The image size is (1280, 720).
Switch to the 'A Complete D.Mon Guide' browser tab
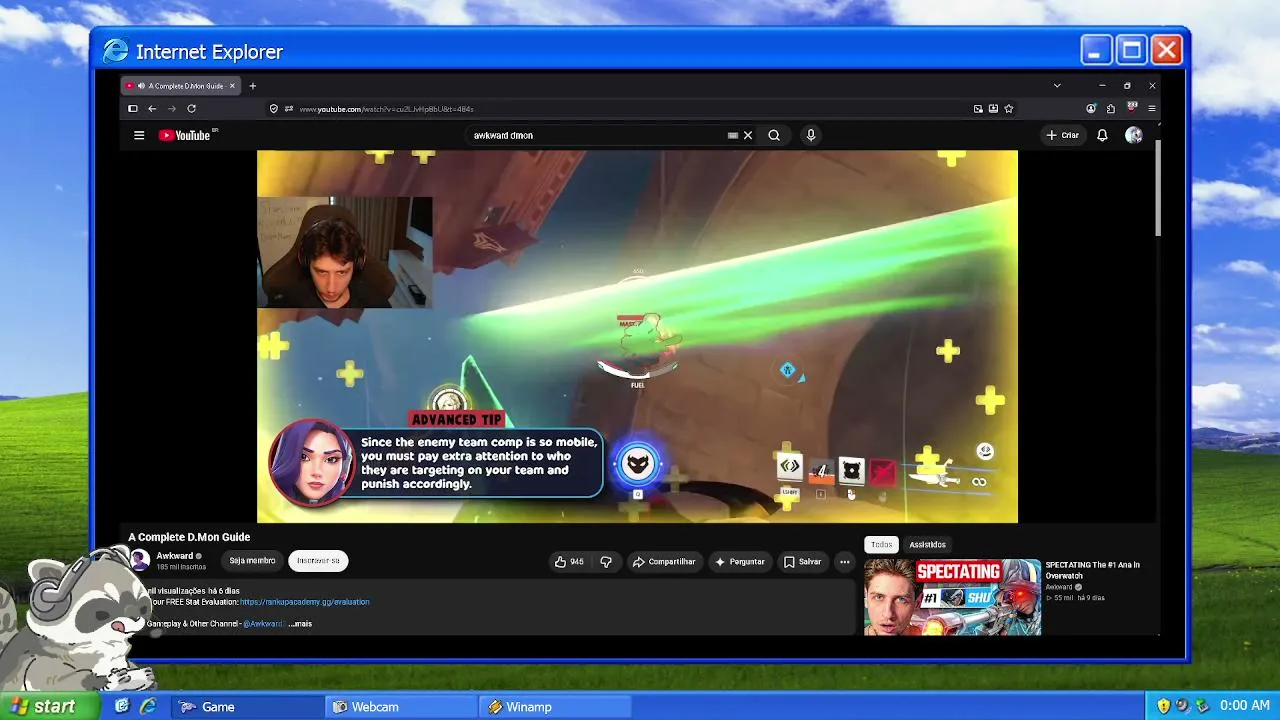point(179,86)
